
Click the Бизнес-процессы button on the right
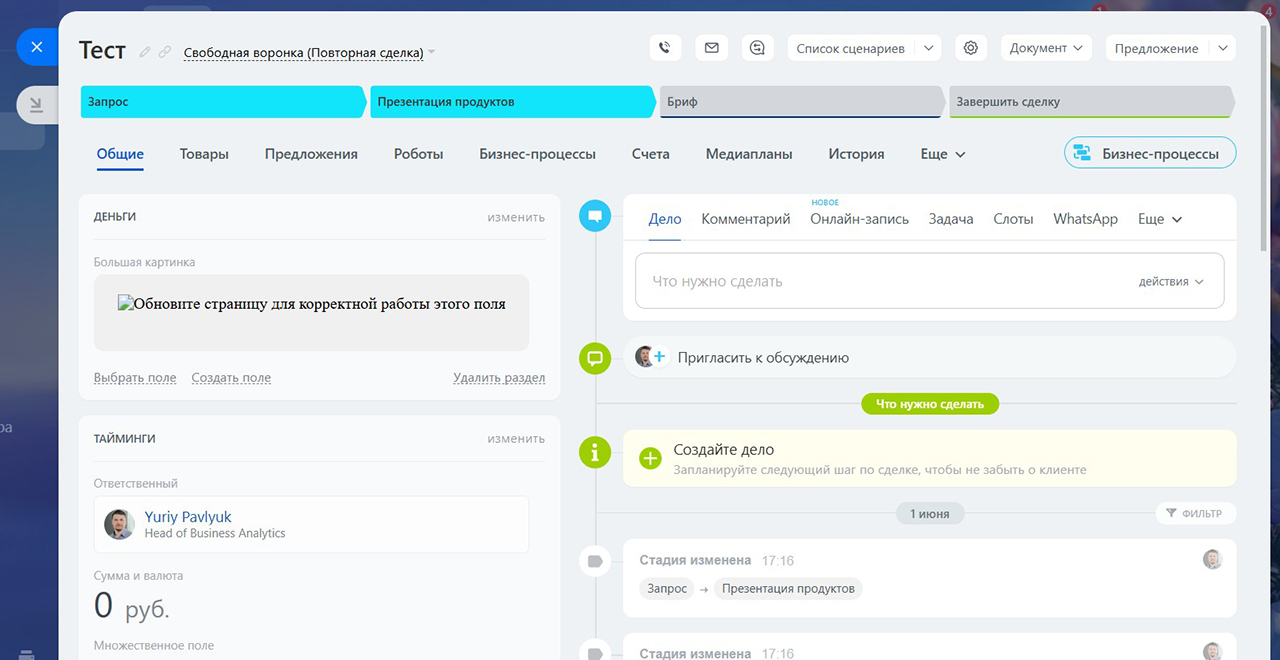1149,153
